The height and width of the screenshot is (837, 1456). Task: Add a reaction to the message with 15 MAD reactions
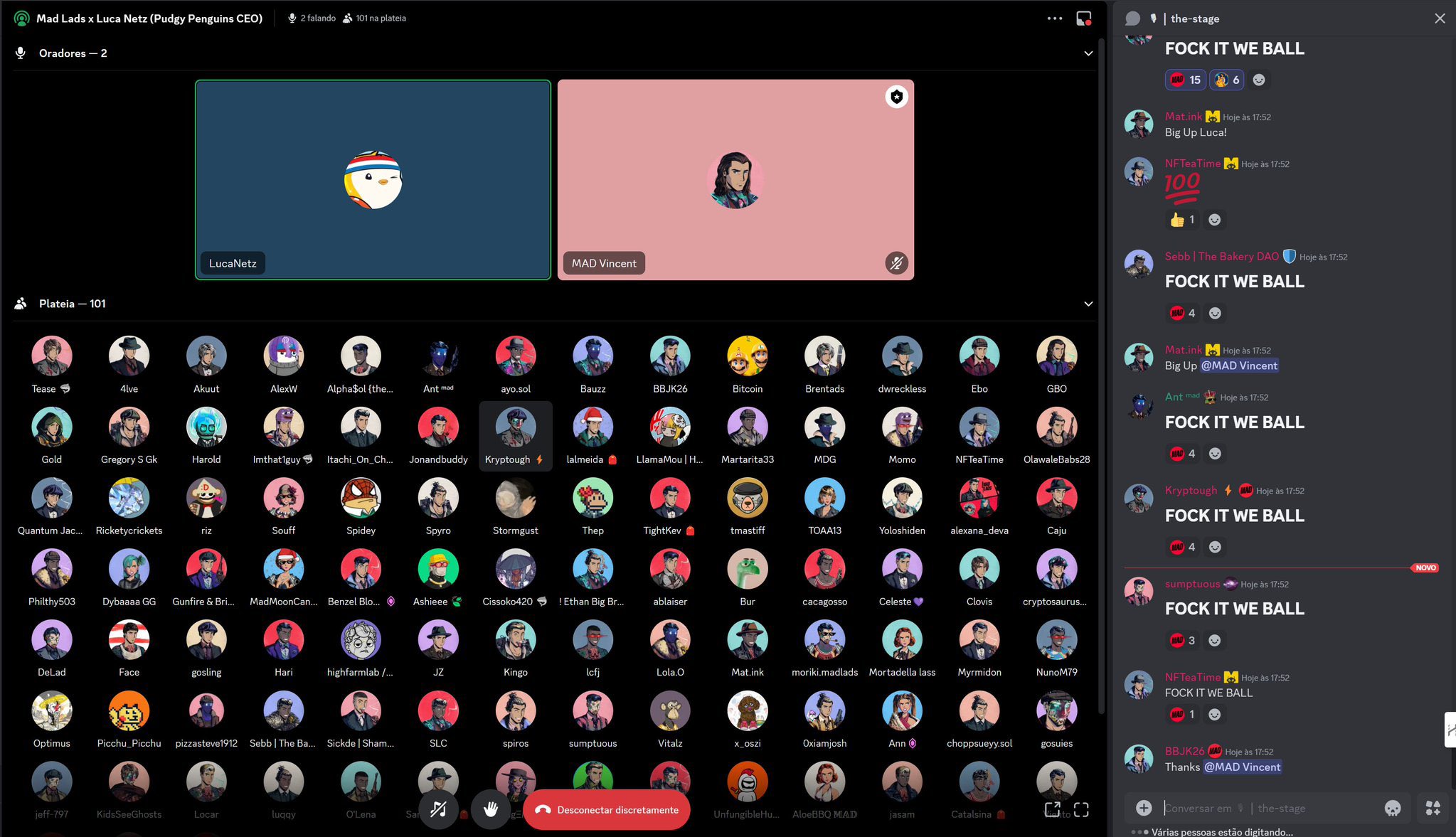[x=1259, y=80]
